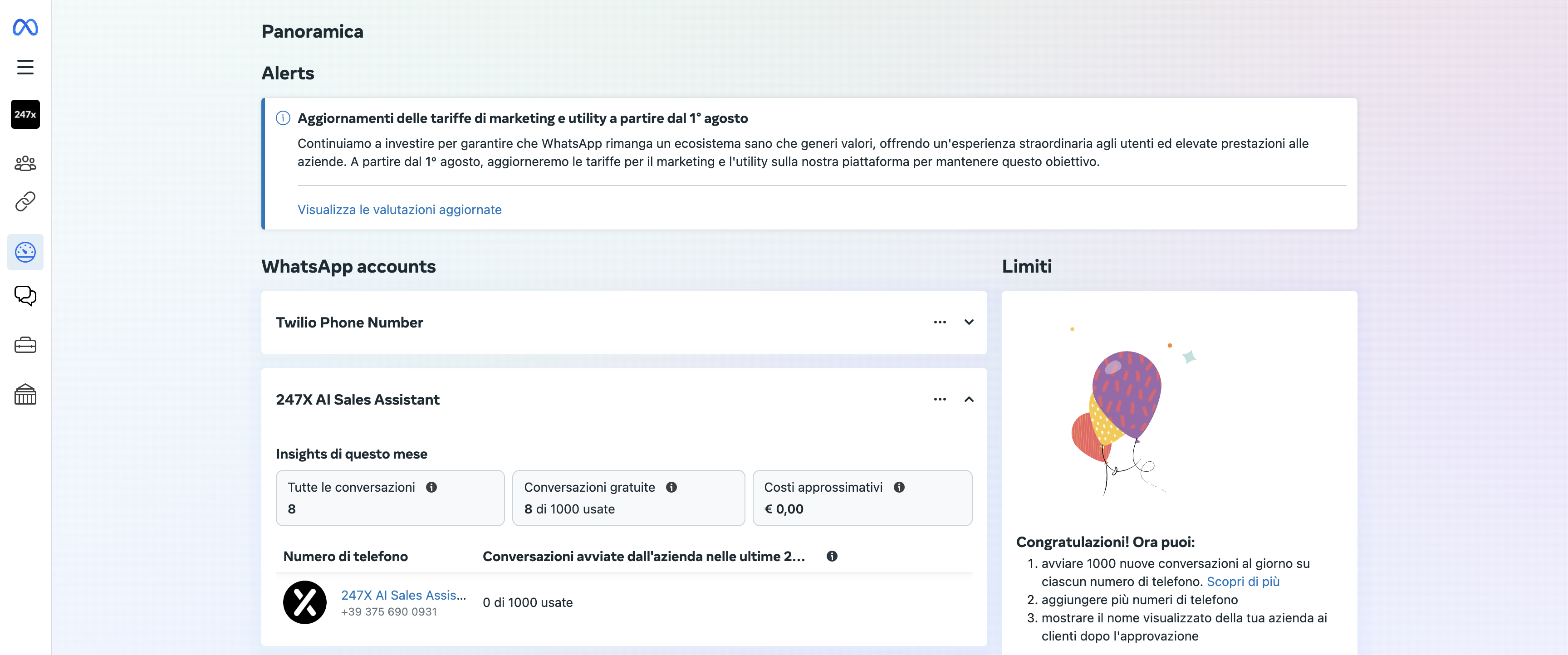This screenshot has width=1568, height=655.
Task: Open three-dot menu for 247X AI Sales Assistant
Action: [x=940, y=399]
